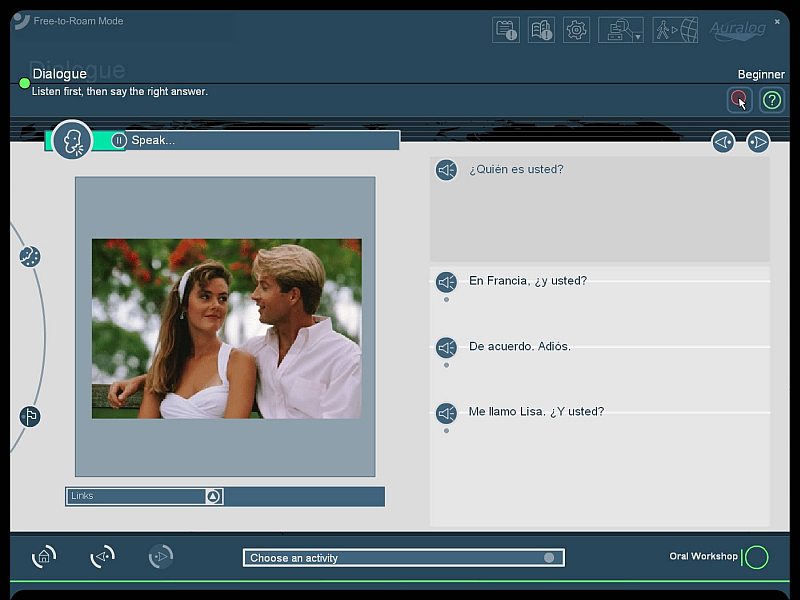Screen dimensions: 800x600
Task: Click the home button in bottom bar
Action: tap(44, 557)
